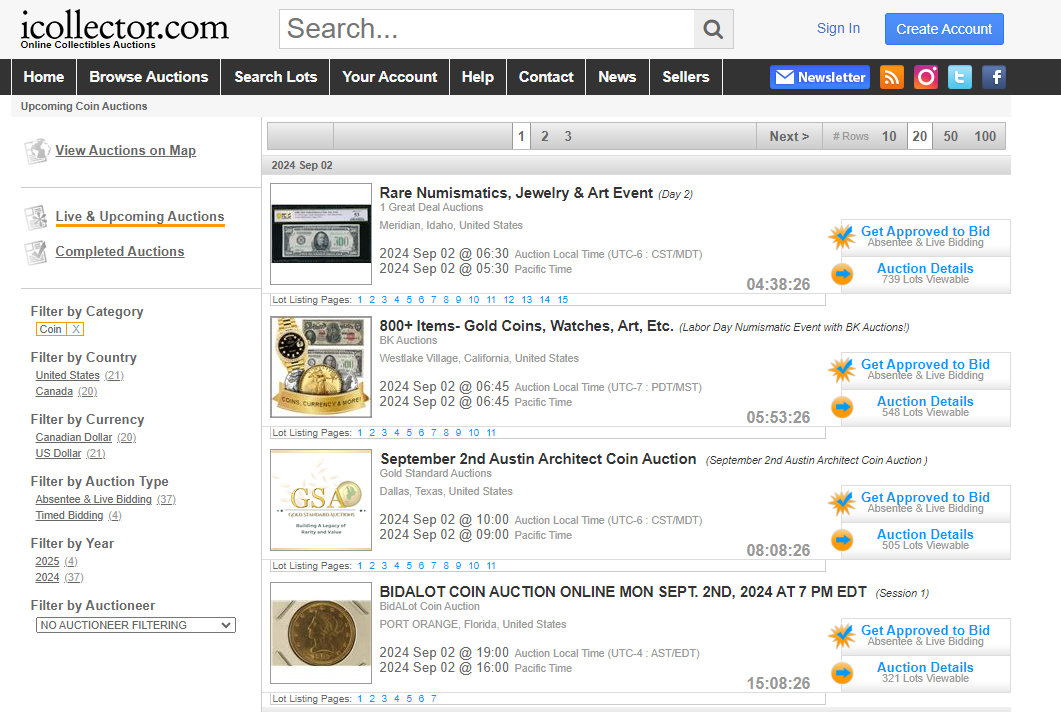Show 50 rows per page
Viewport: 1061px width, 712px height.
pos(950,137)
